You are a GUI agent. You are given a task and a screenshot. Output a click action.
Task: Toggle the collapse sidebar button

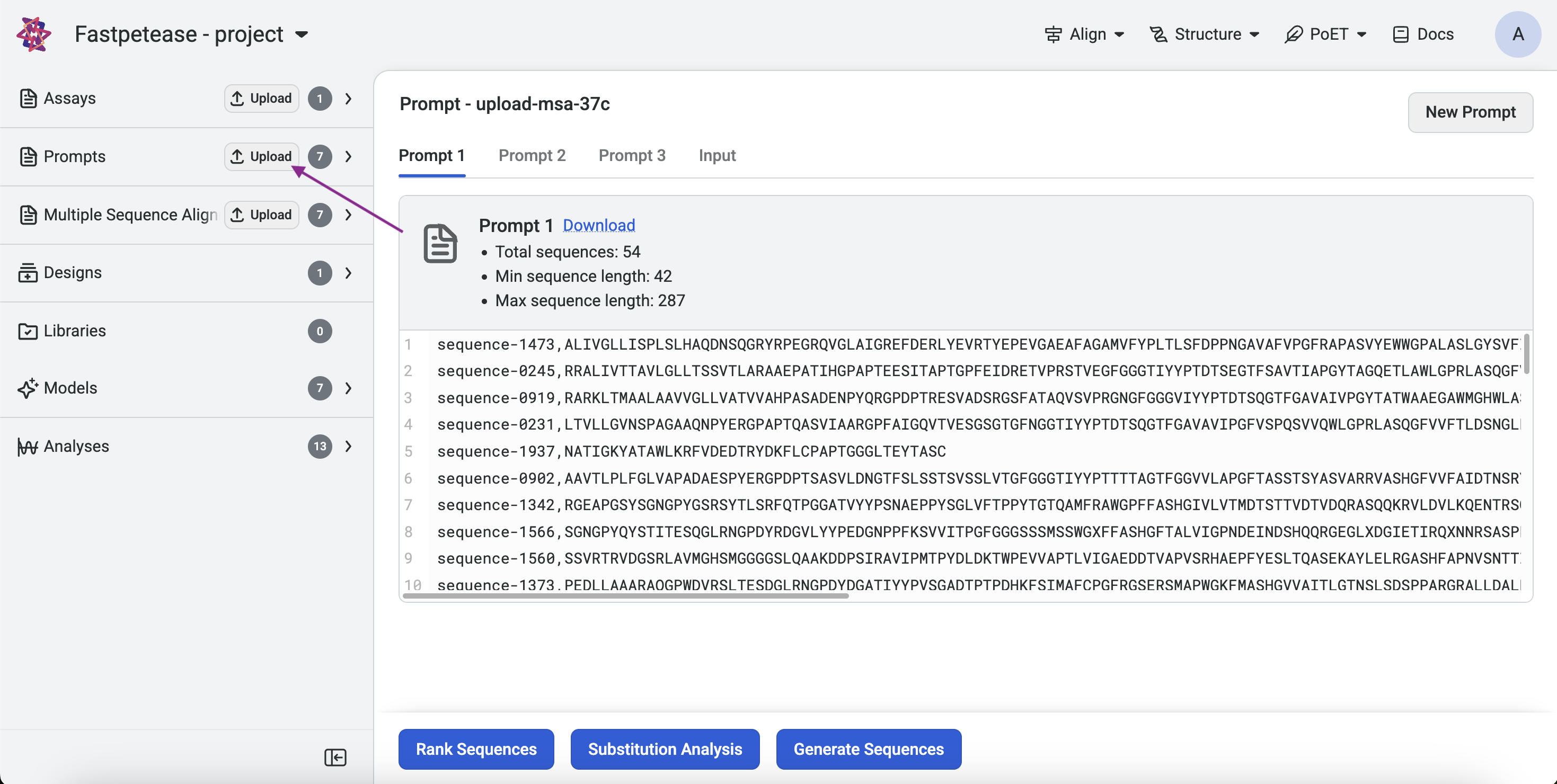click(335, 757)
